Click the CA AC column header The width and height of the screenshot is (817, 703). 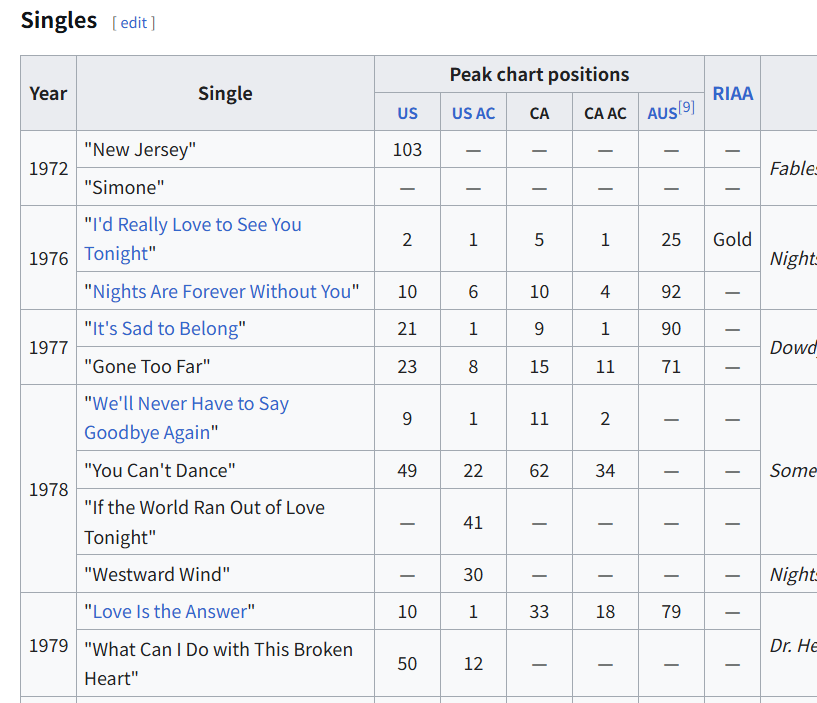[605, 112]
